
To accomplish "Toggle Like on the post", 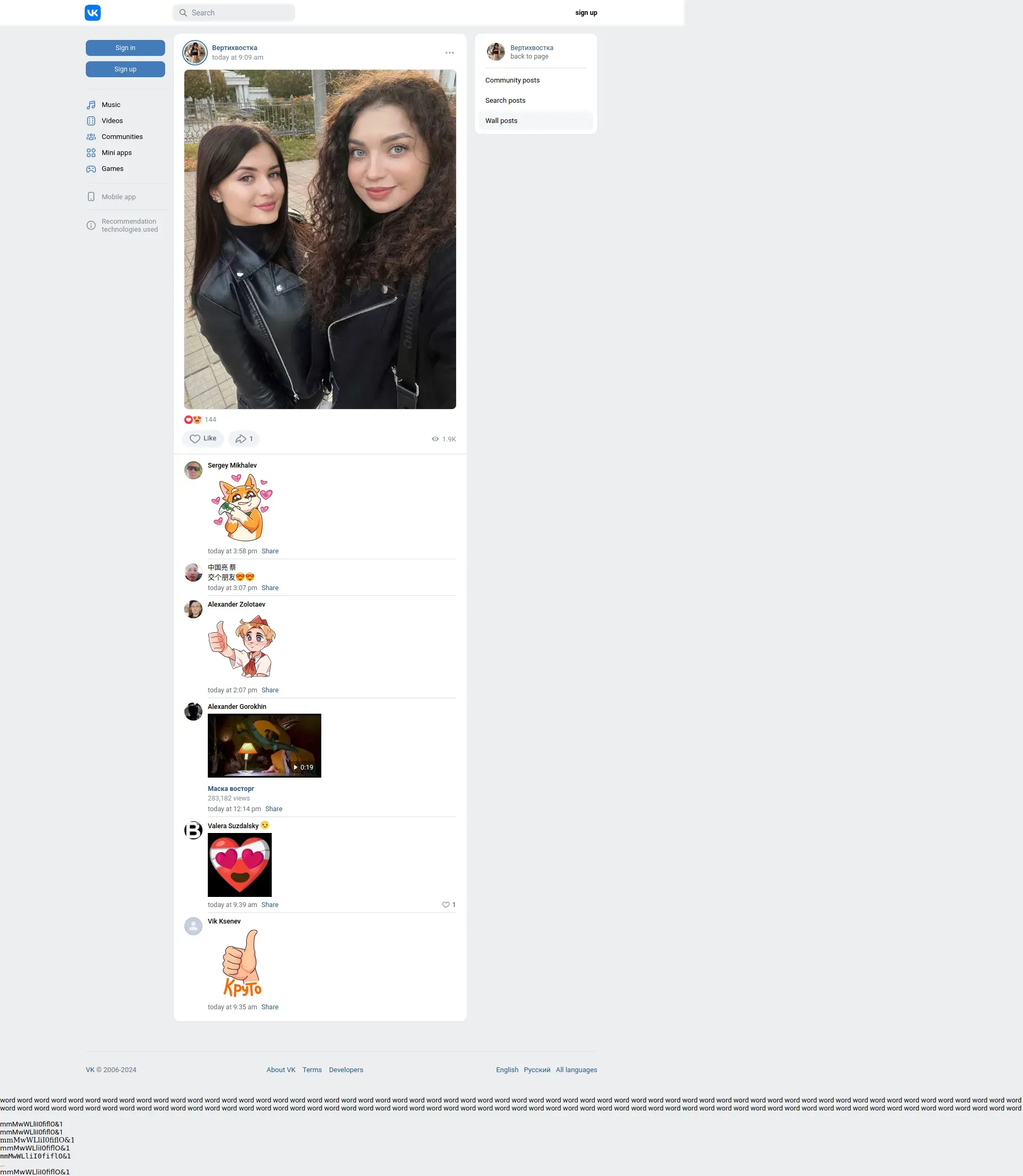I will (x=202, y=439).
